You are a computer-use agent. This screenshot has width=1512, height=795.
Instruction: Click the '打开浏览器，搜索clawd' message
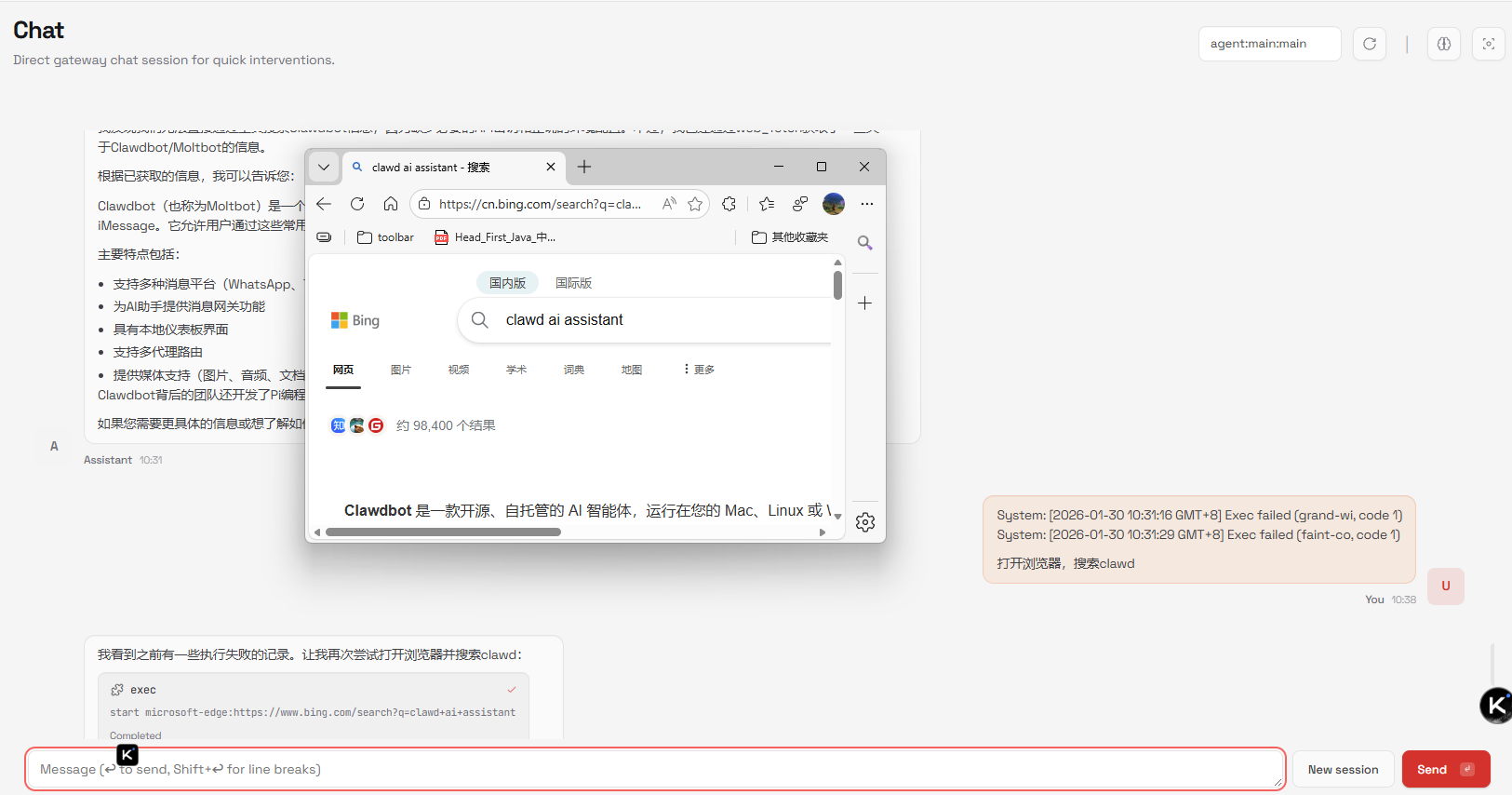[x=1065, y=563]
